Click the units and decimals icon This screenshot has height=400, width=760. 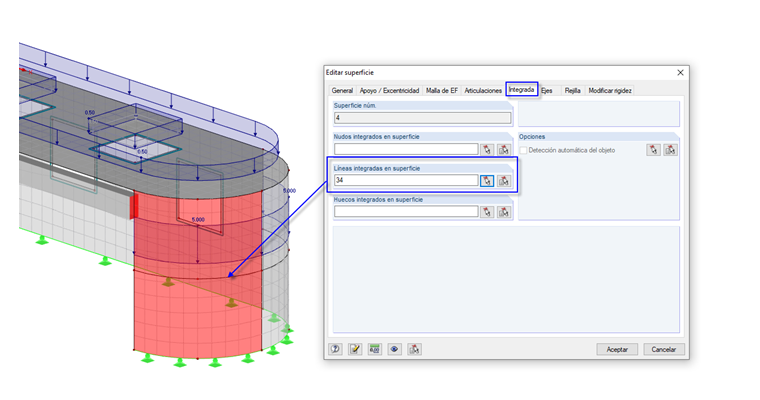point(375,349)
